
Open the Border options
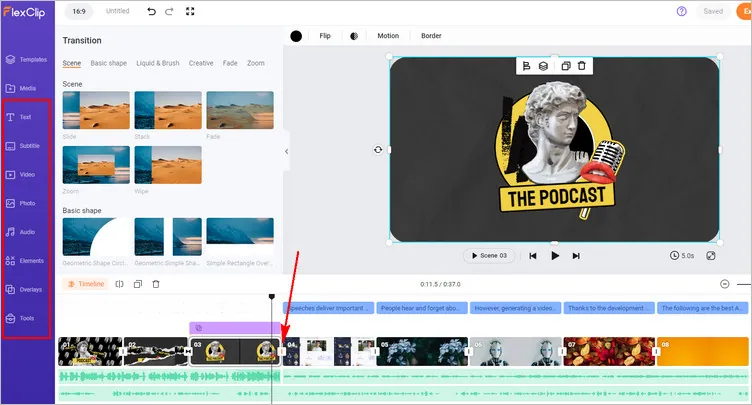click(x=431, y=36)
